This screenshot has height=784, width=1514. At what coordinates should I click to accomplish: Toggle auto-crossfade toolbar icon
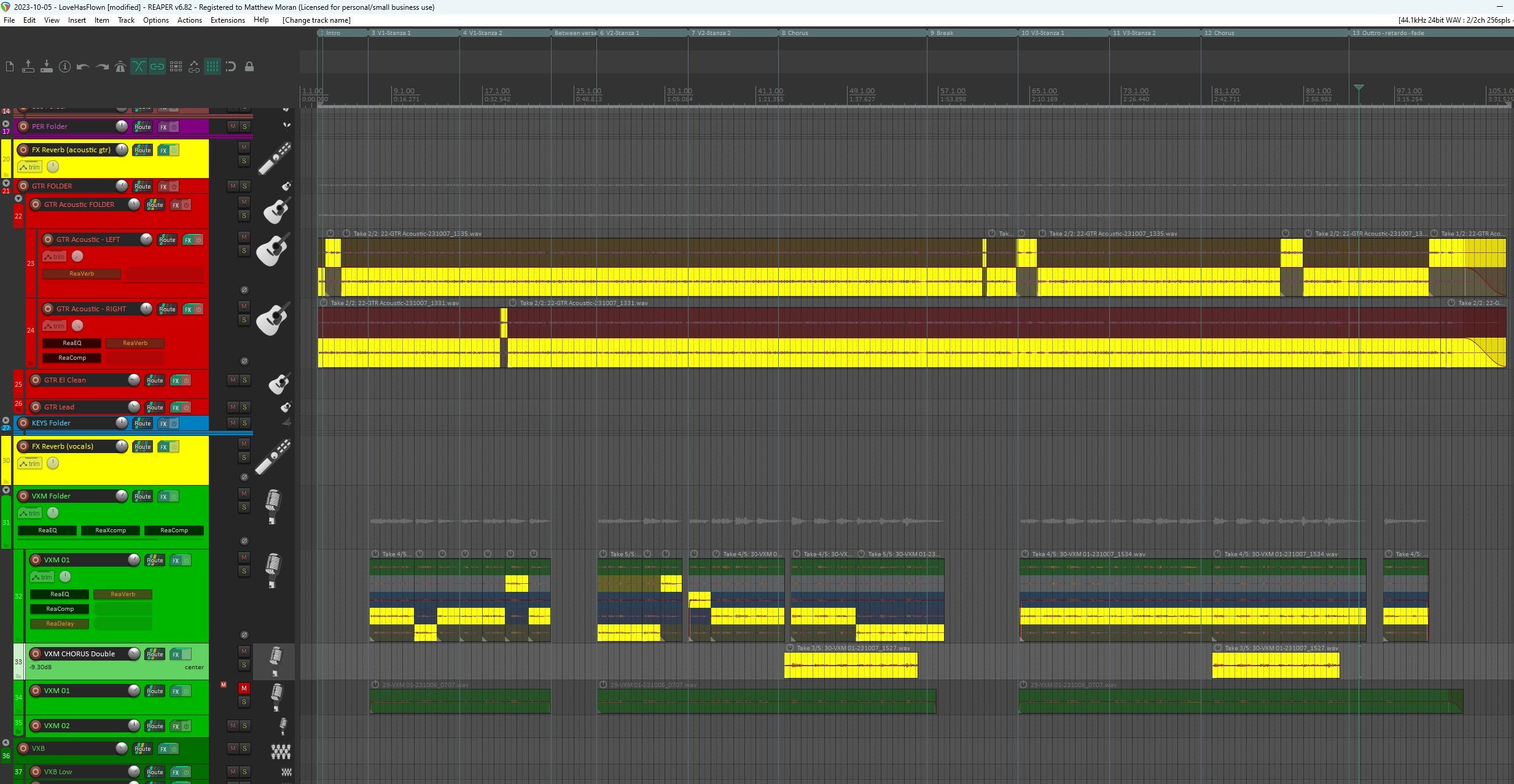coord(139,66)
